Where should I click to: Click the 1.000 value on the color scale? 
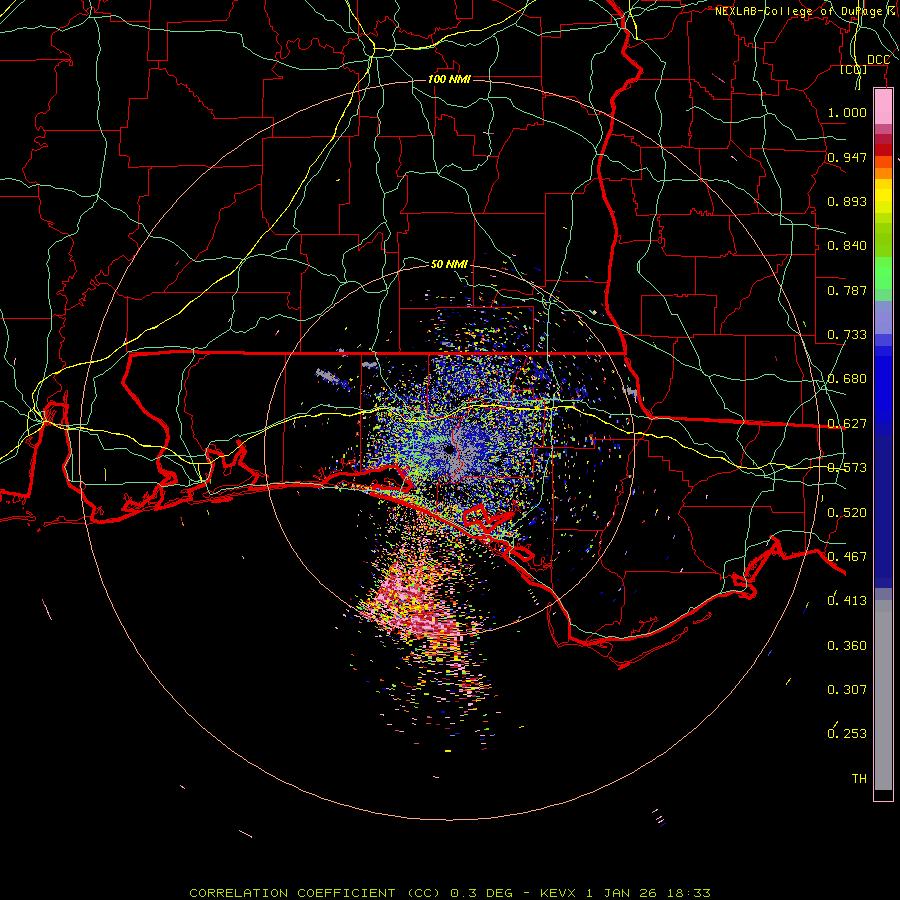coord(847,112)
